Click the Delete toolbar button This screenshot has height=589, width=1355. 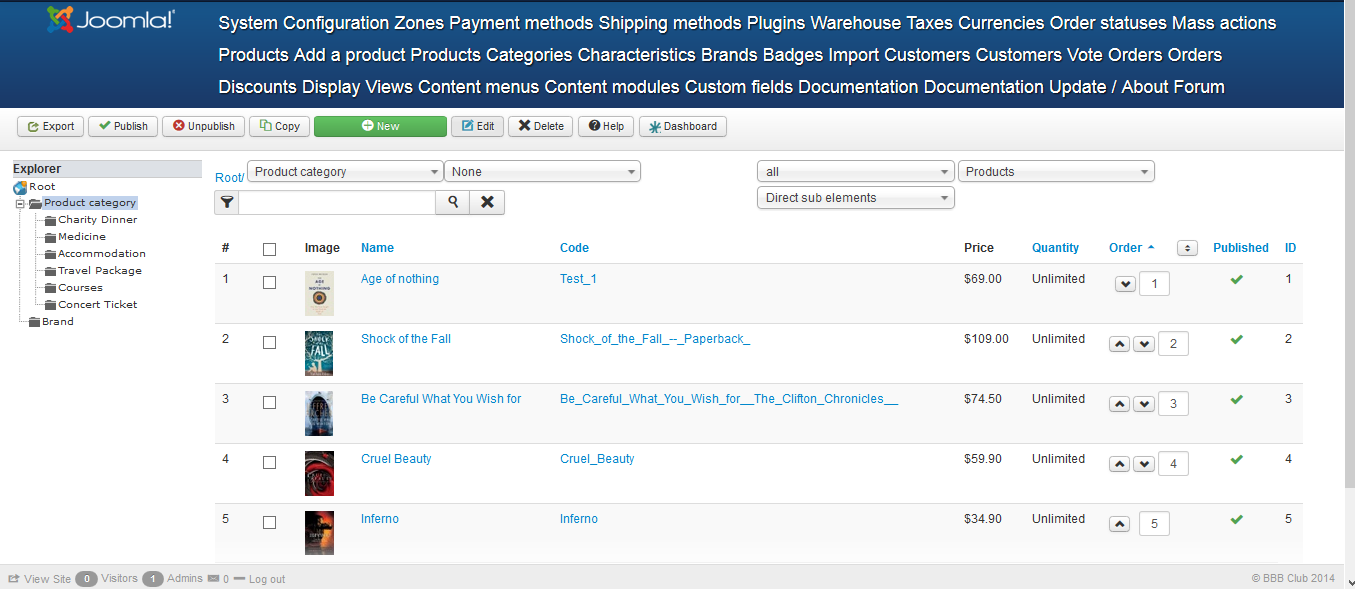click(x=540, y=127)
